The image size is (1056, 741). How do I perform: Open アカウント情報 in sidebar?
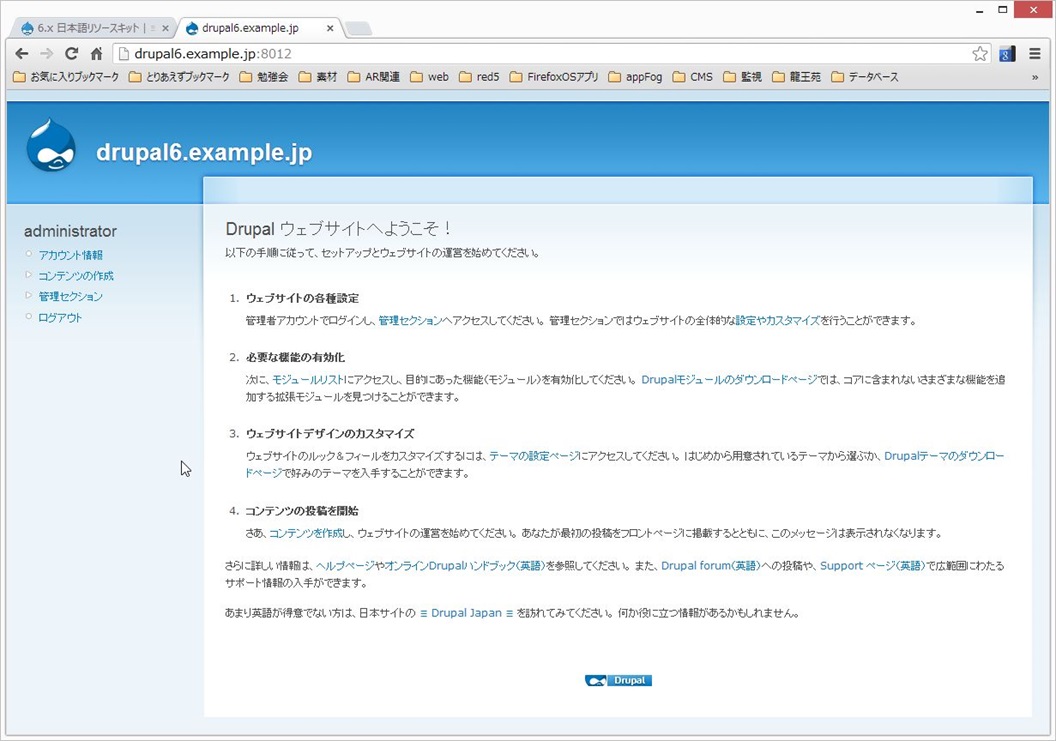coord(71,255)
